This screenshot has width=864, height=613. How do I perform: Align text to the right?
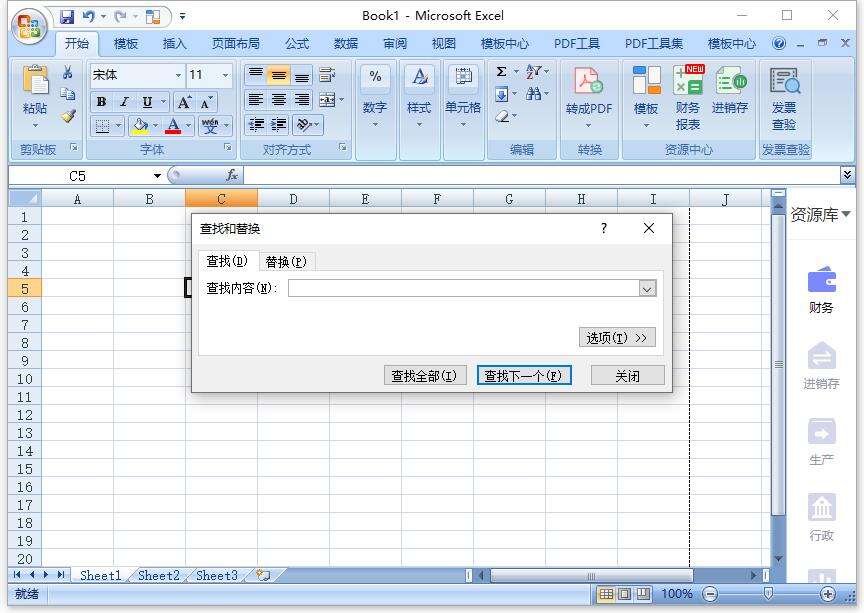tap(301, 100)
